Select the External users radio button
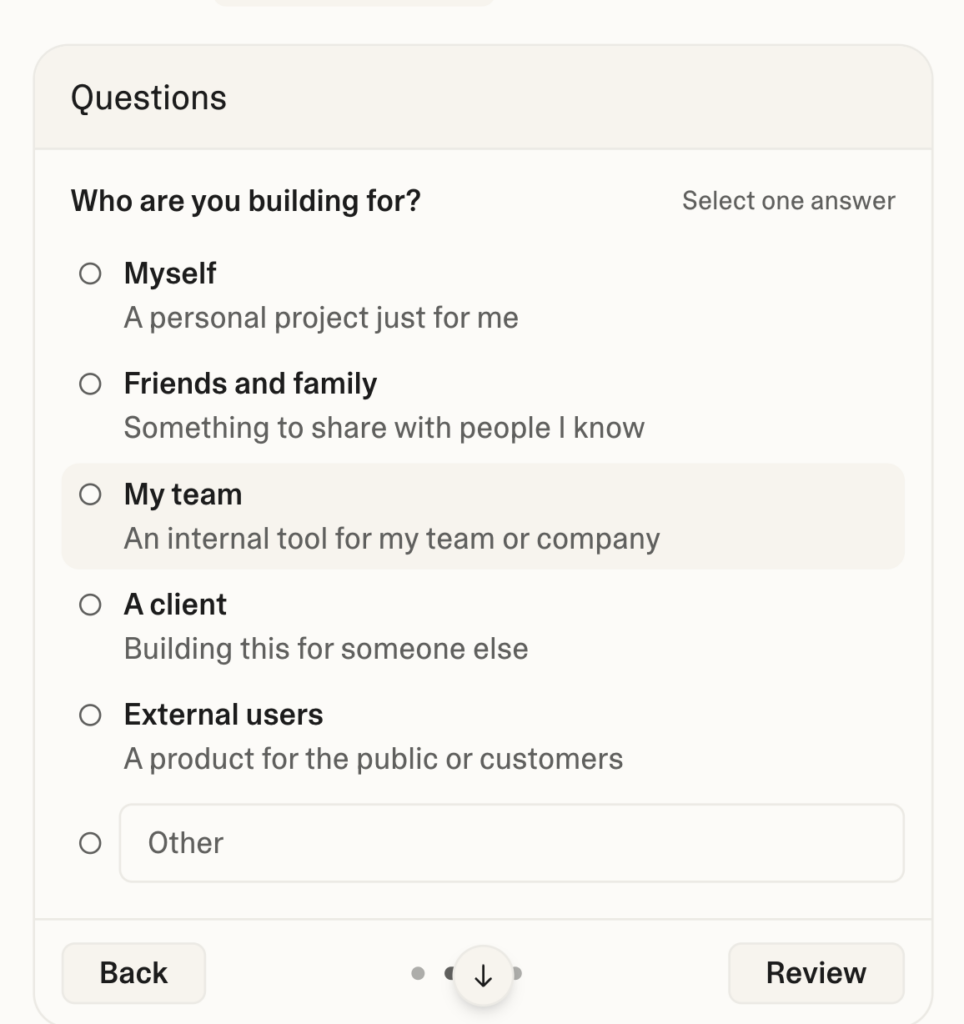The image size is (964, 1024). (90, 715)
